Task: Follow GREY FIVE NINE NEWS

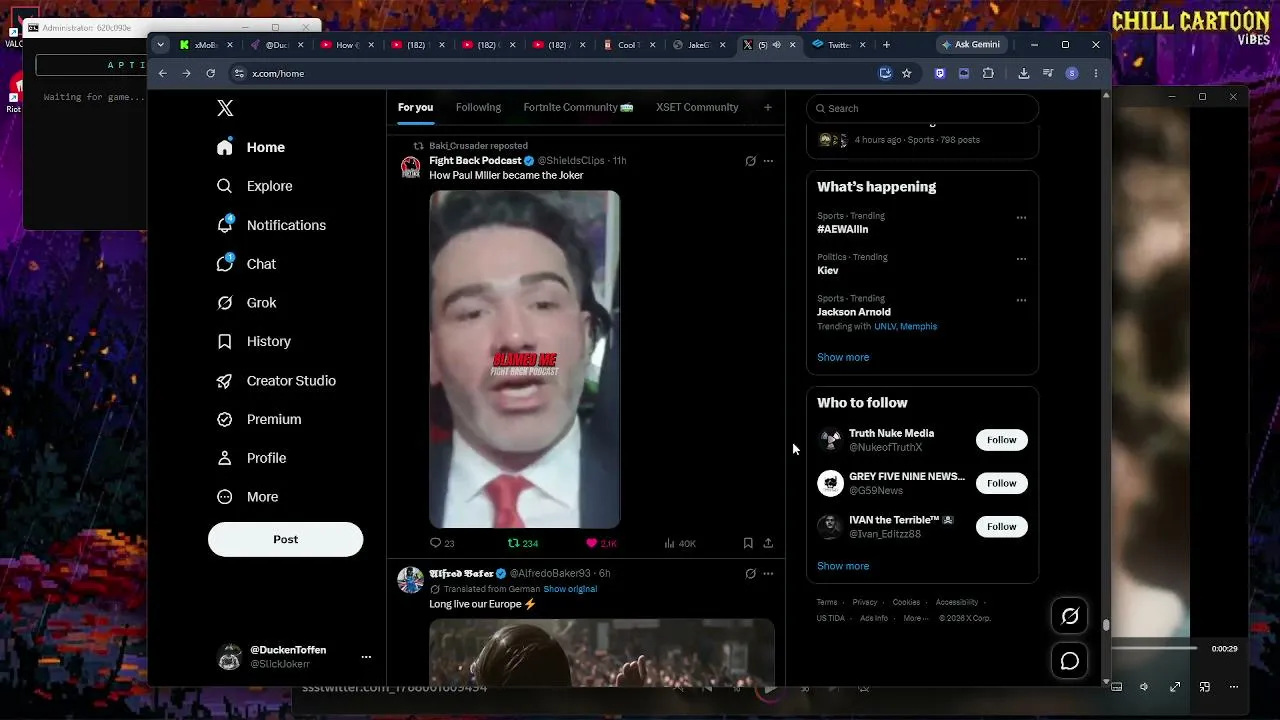Action: pos(1001,483)
